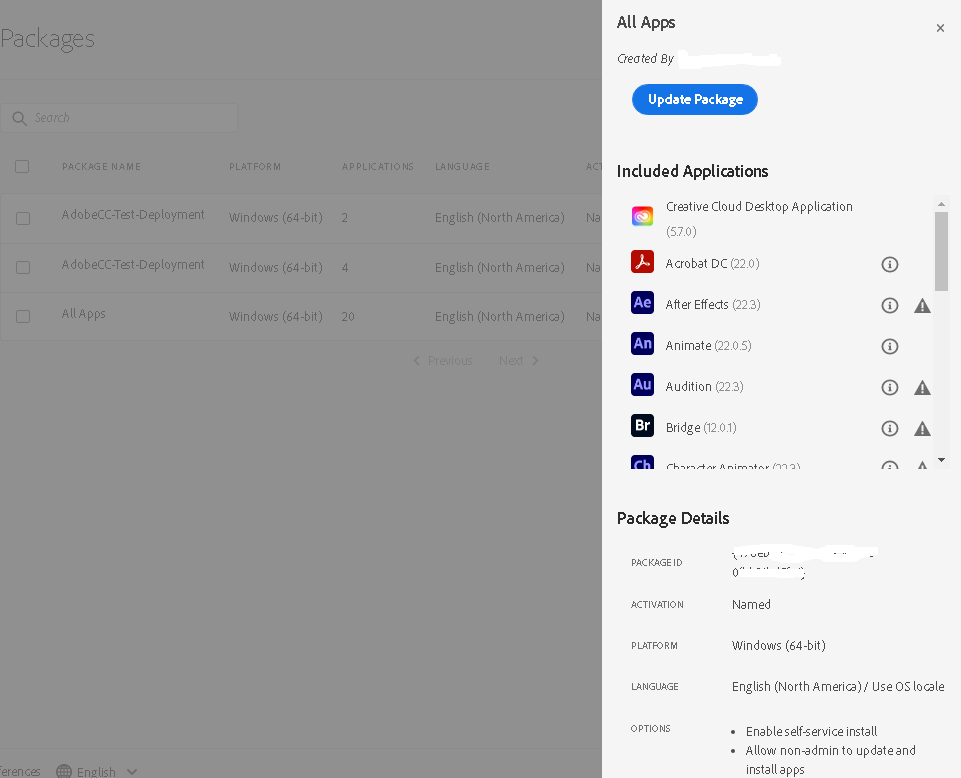View Bridge warning triangle

point(922,429)
